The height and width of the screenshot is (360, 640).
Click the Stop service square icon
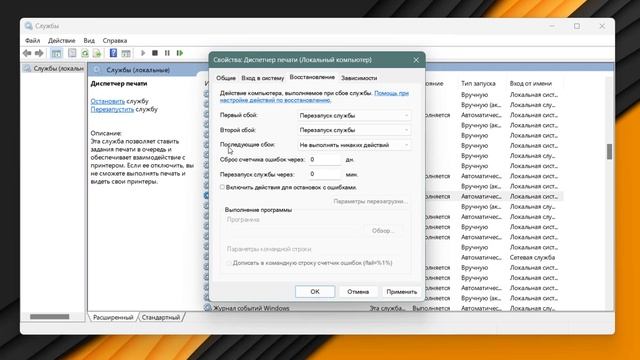pyautogui.click(x=155, y=53)
